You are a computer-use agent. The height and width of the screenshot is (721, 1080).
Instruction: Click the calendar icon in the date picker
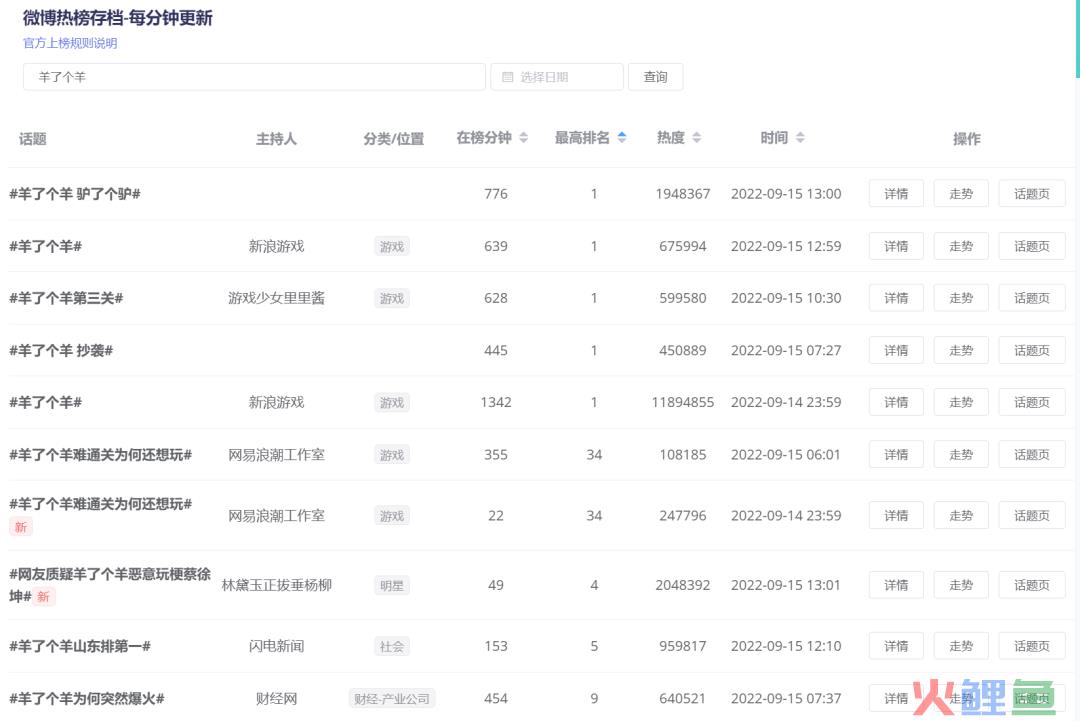point(508,77)
